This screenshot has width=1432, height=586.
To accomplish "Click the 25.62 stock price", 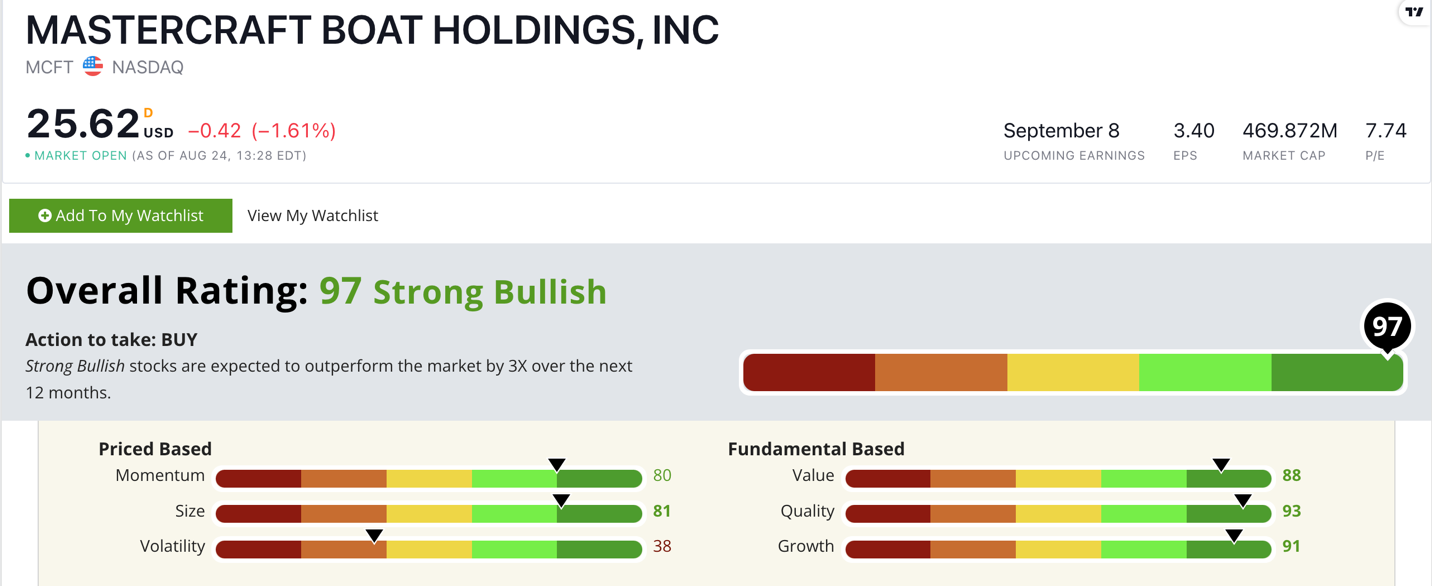I will click(x=83, y=125).
